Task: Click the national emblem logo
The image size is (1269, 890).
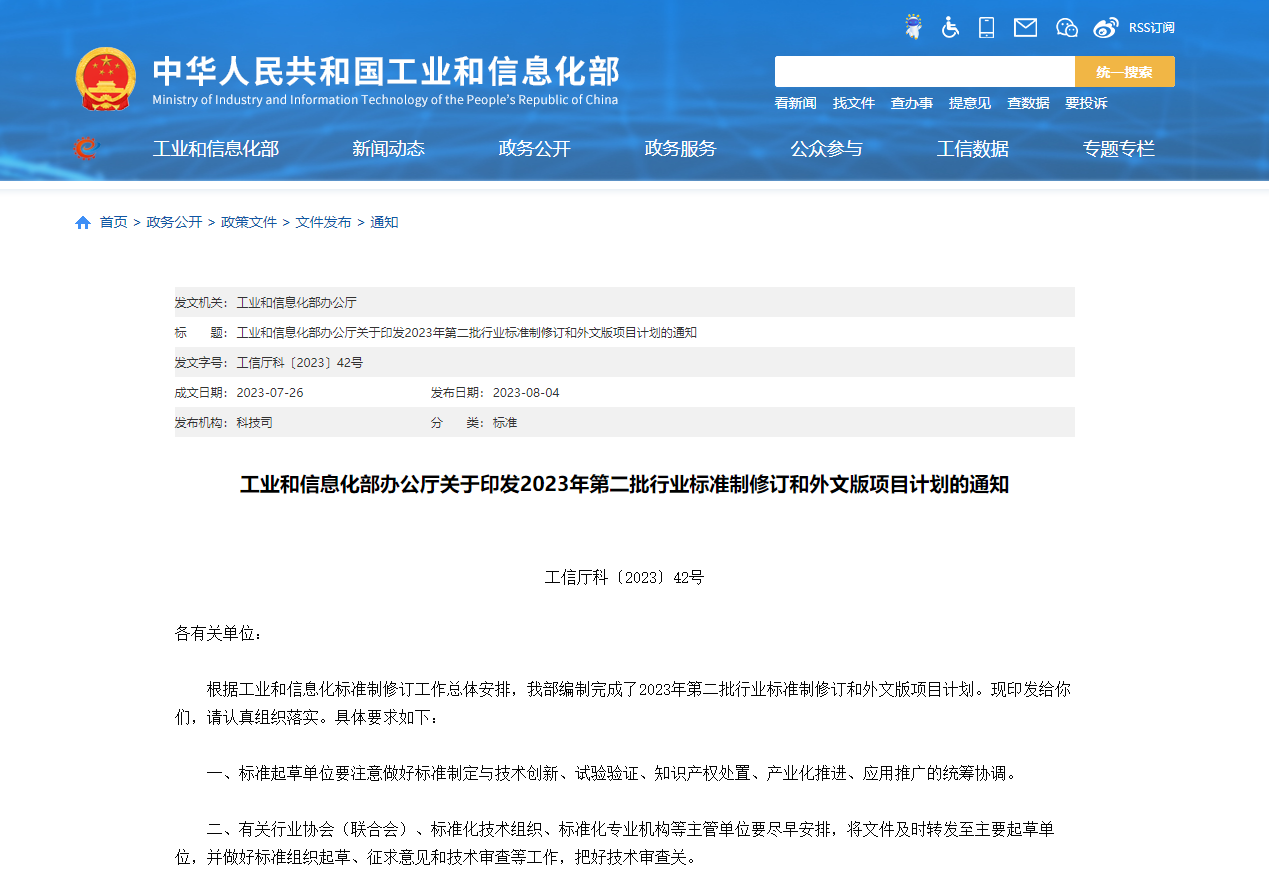Action: coord(106,79)
